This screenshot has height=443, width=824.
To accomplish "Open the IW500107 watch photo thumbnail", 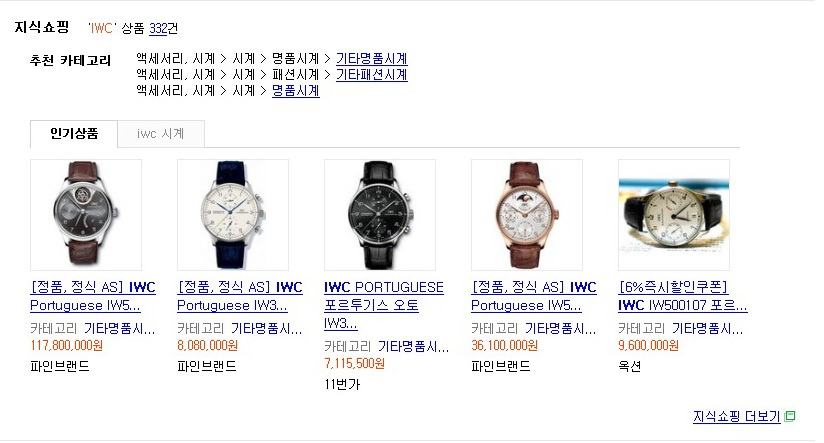I will (x=674, y=215).
